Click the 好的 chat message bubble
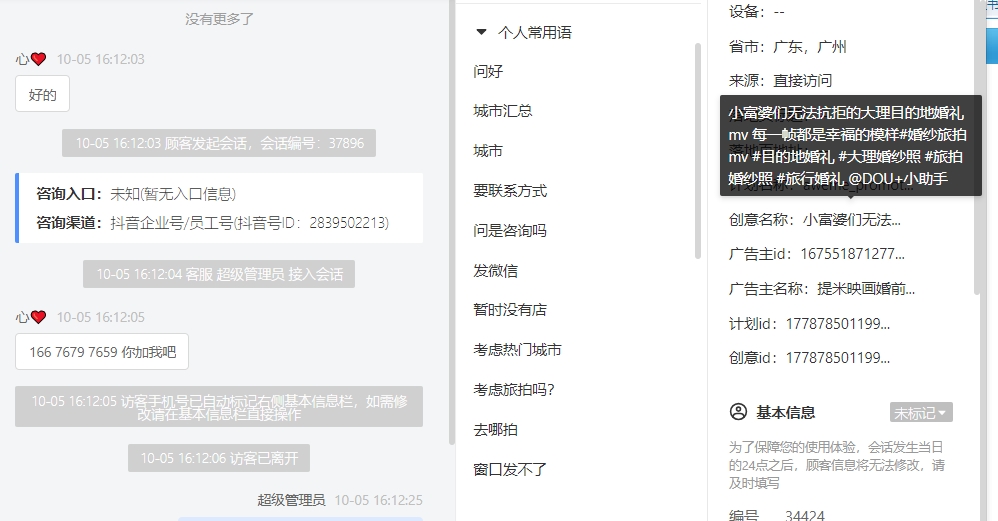998x521 pixels. click(x=43, y=94)
